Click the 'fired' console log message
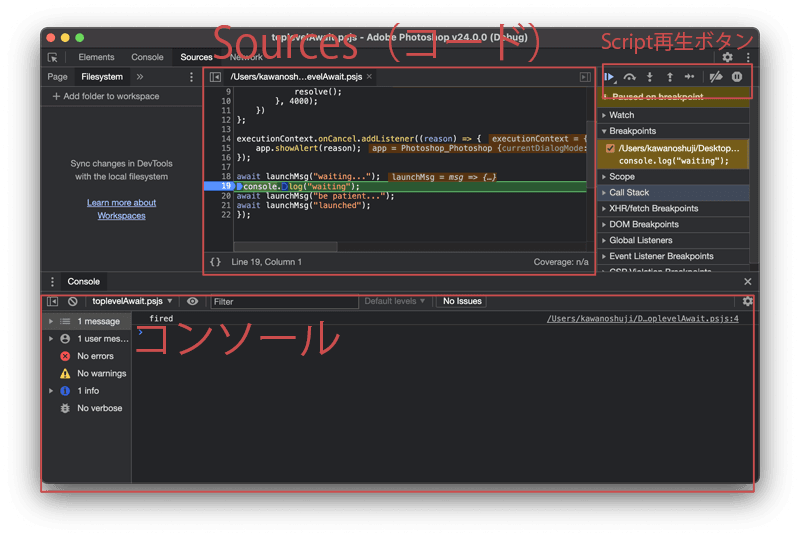The width and height of the screenshot is (800, 537). tap(161, 319)
